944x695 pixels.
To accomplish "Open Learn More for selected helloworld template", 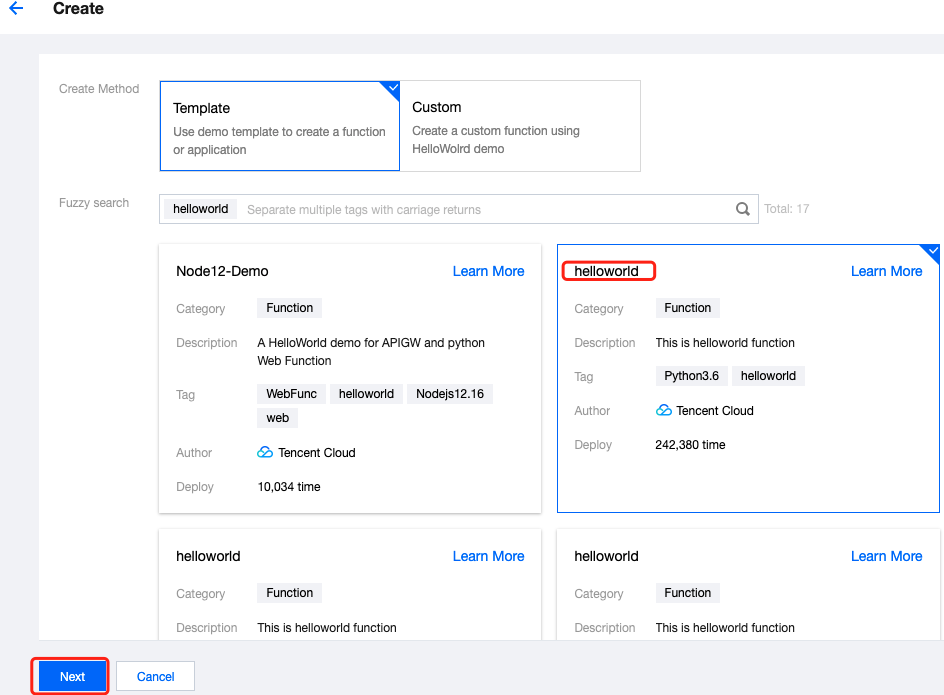I will coord(886,272).
